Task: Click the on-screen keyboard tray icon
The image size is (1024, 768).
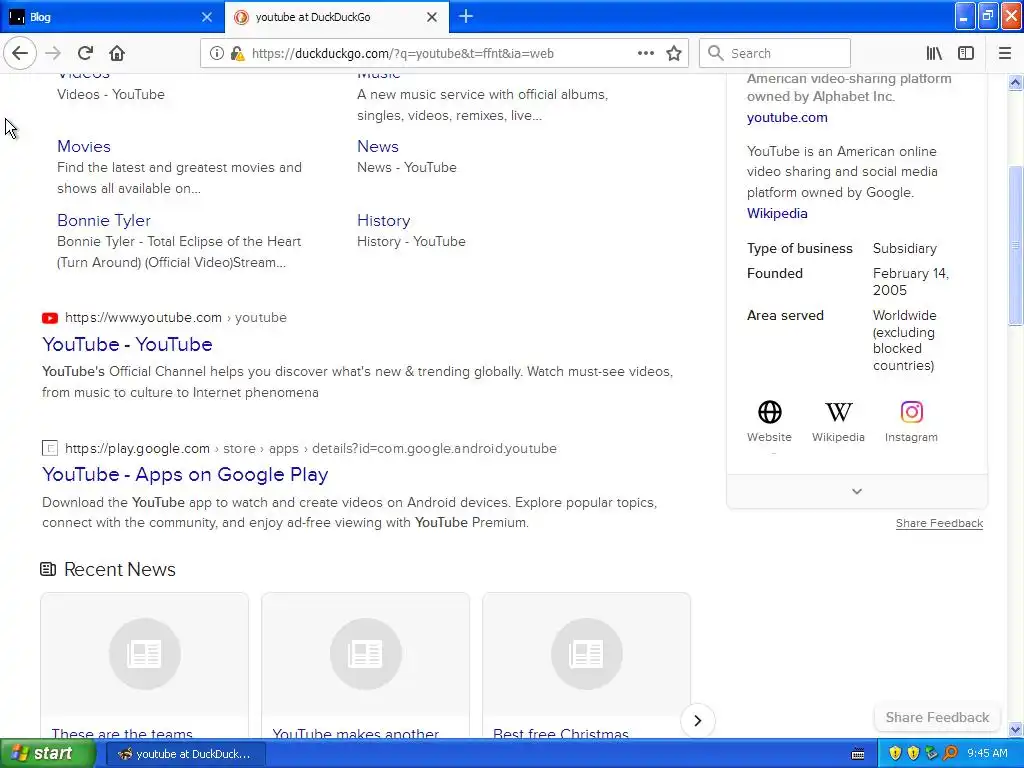Action: pyautogui.click(x=858, y=754)
